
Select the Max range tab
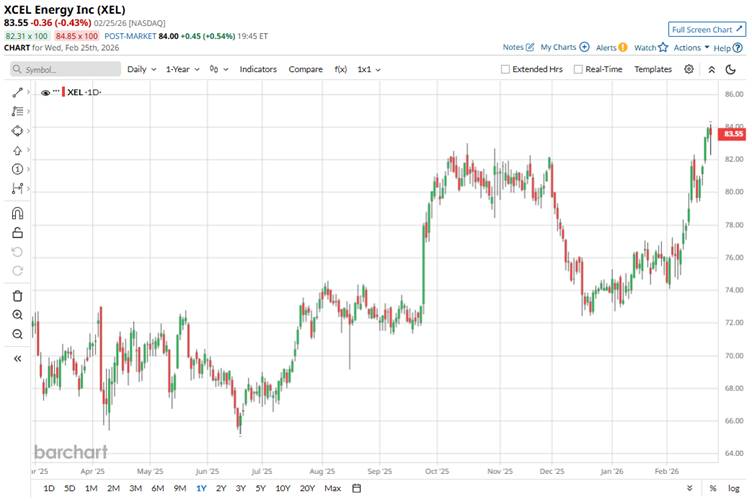click(332, 488)
